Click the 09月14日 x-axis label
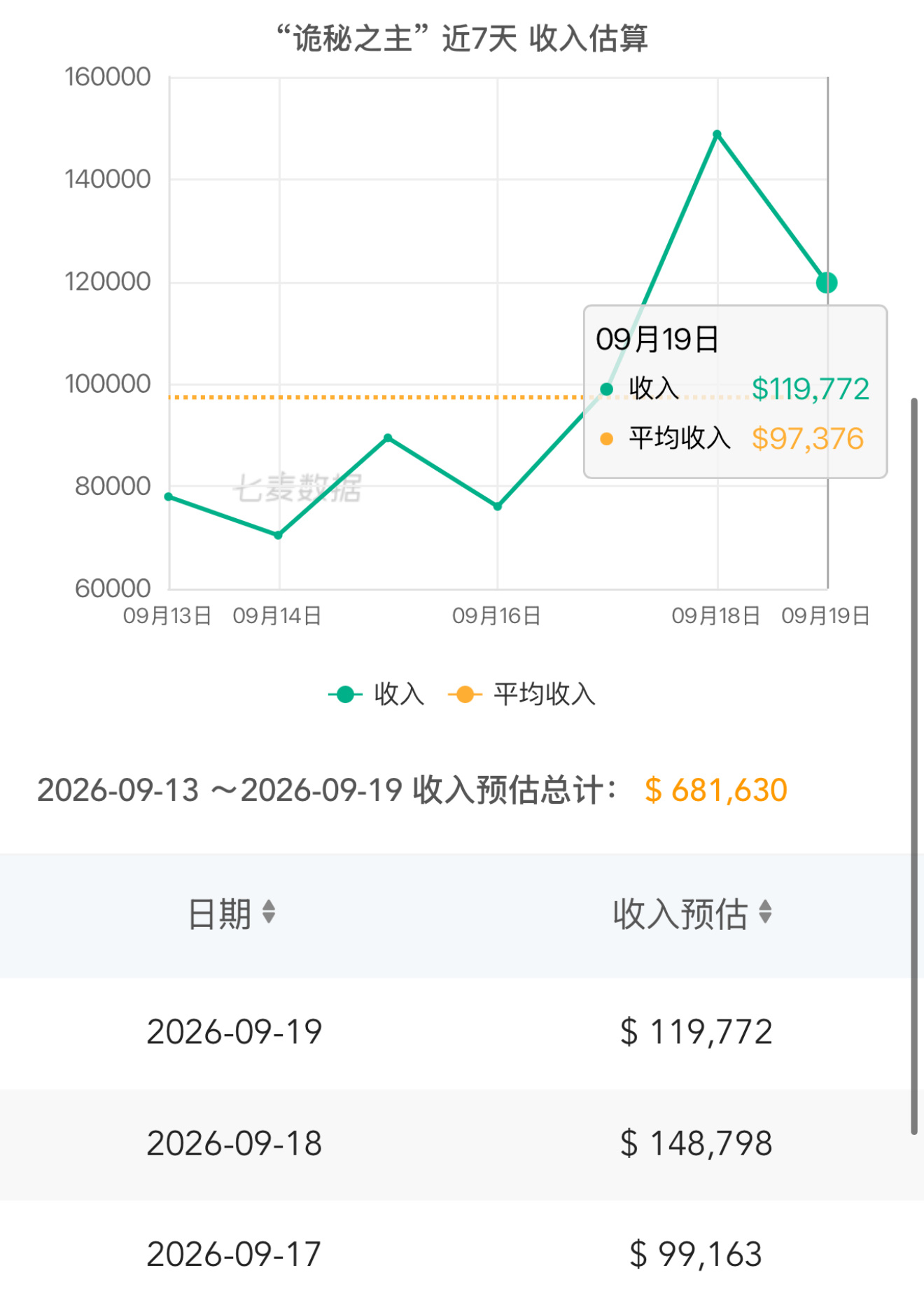Image resolution: width=924 pixels, height=1296 pixels. [x=277, y=616]
